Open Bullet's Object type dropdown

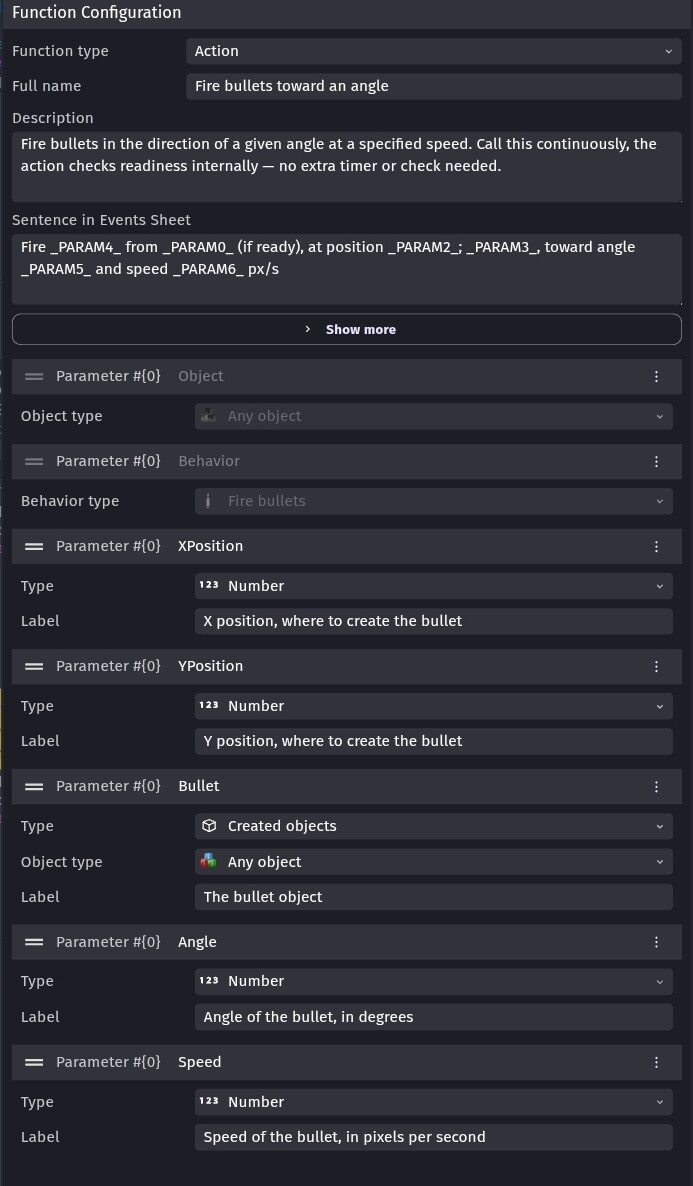(x=433, y=862)
